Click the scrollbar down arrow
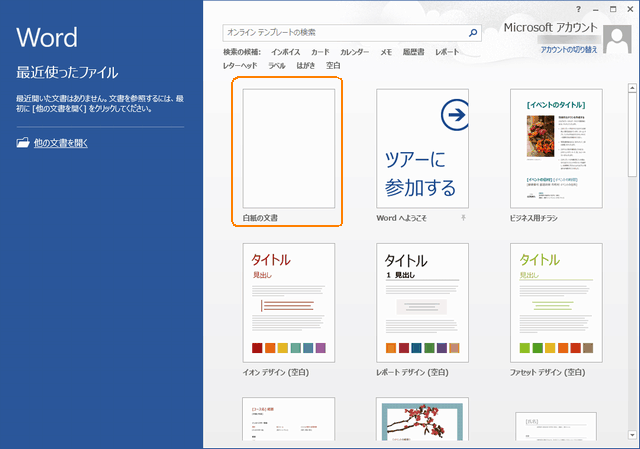Viewport: 640px width, 449px height. click(x=632, y=435)
